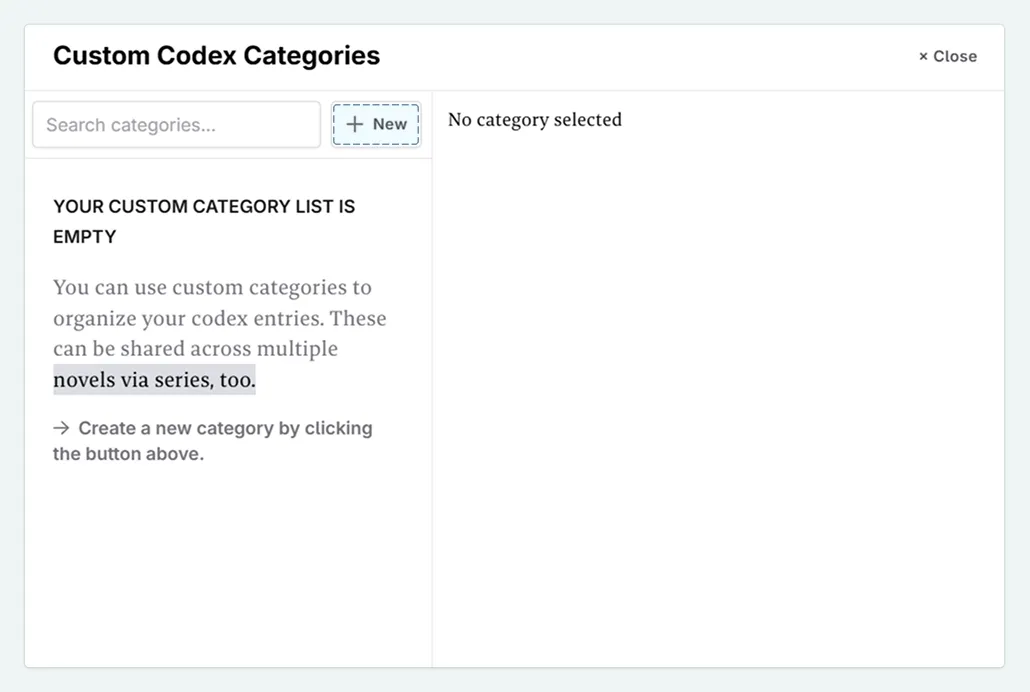Focus the Search categories input field
Screen dimensions: 1030x692
point(176,125)
